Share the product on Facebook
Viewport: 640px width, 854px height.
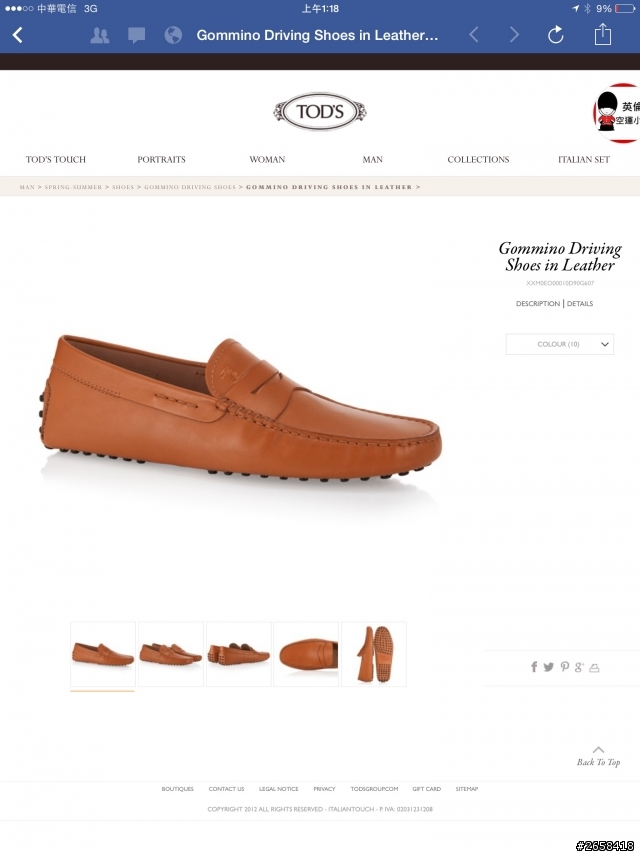click(534, 667)
